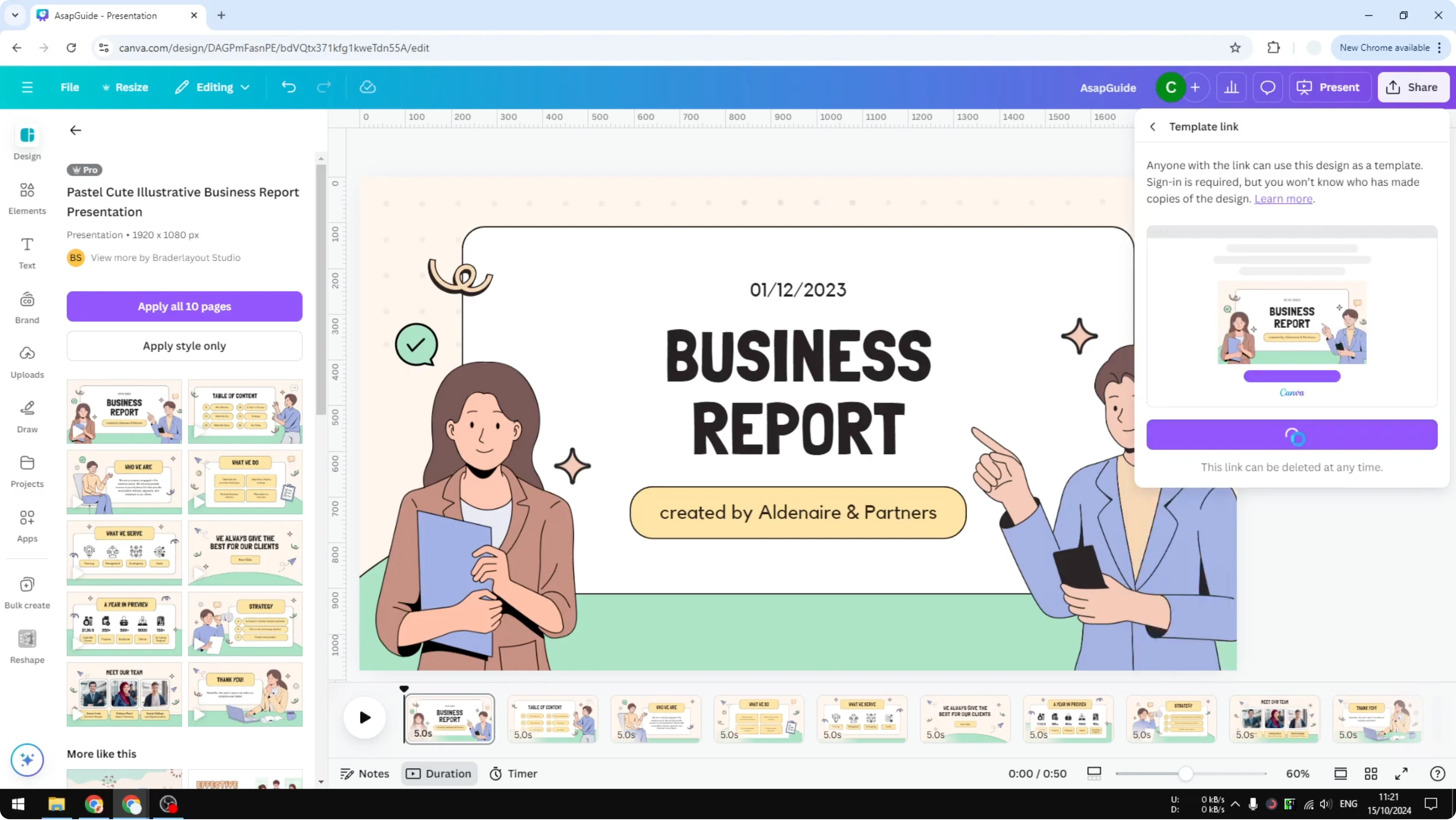Switch to the Duration tab

pyautogui.click(x=439, y=773)
